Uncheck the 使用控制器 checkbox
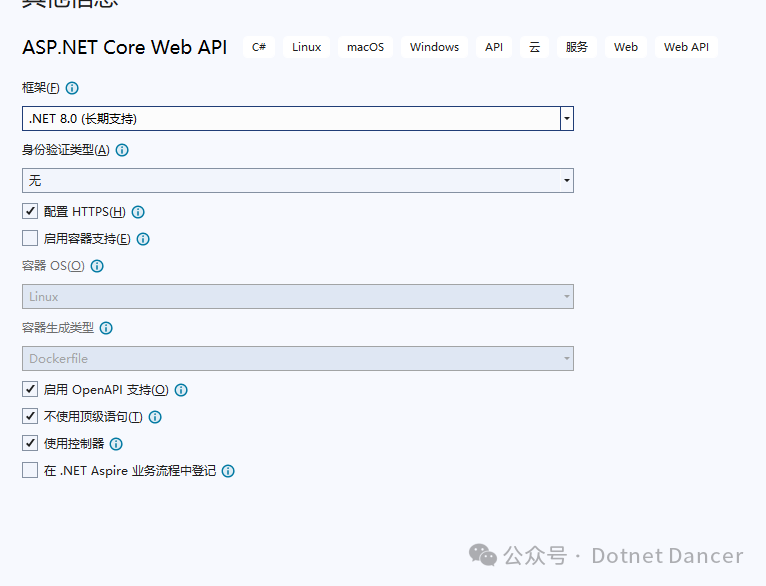This screenshot has height=586, width=766. point(30,443)
